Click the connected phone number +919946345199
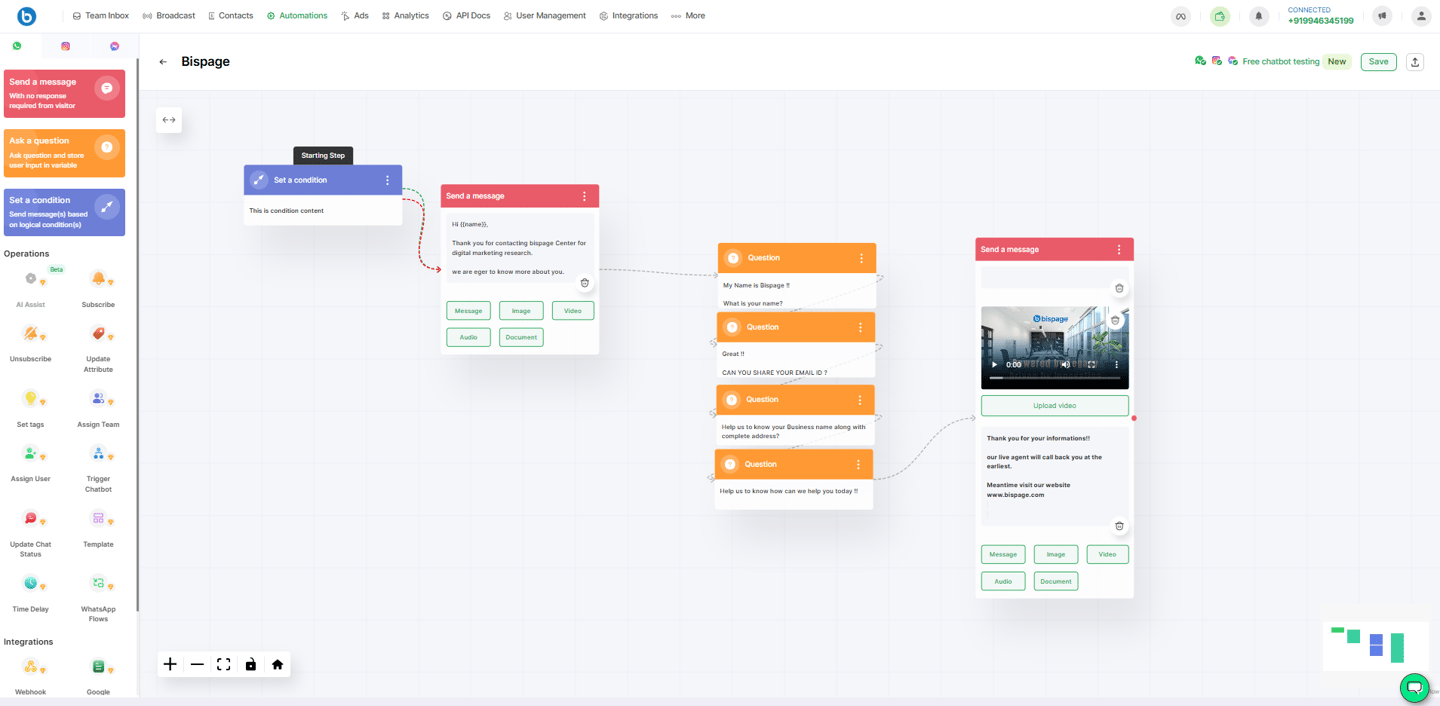This screenshot has width=1440, height=706. pos(1320,21)
